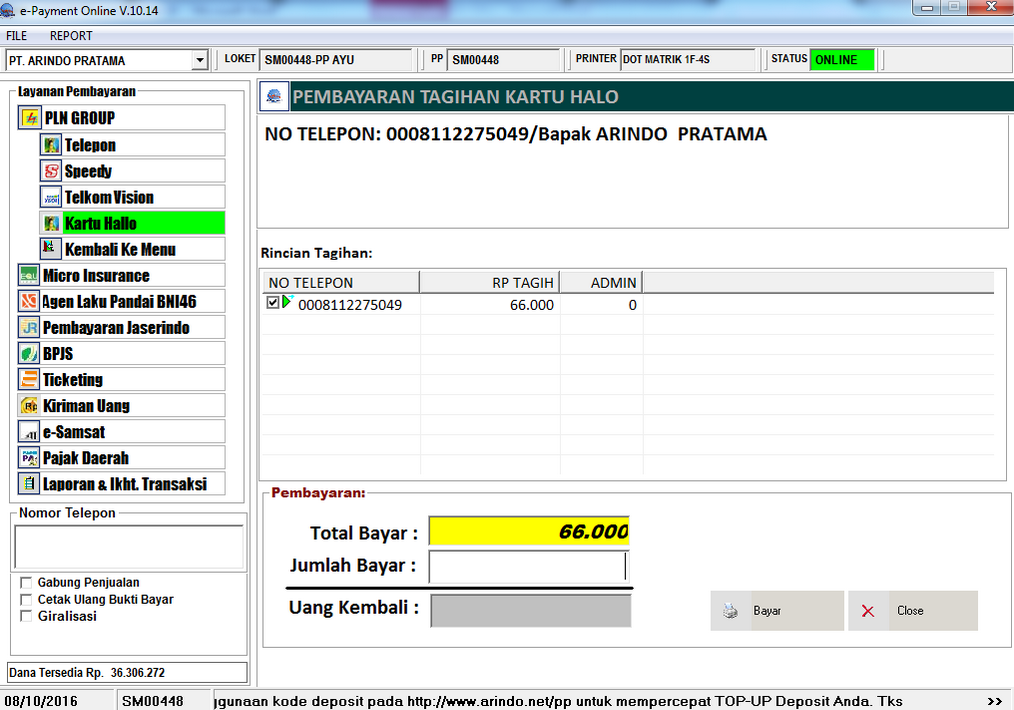Click the Pembayaran Jaserindo icon
The image size is (1014, 710).
tap(28, 327)
